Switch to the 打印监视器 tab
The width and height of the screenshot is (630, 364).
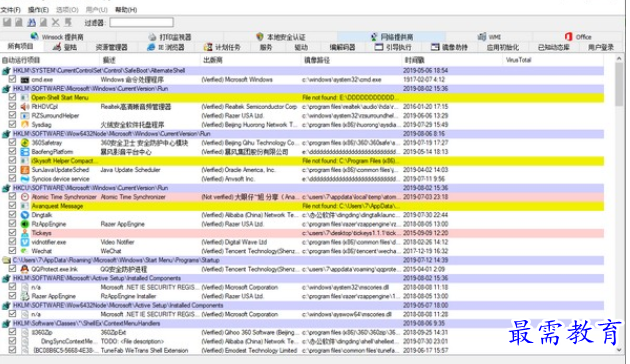(x=170, y=37)
